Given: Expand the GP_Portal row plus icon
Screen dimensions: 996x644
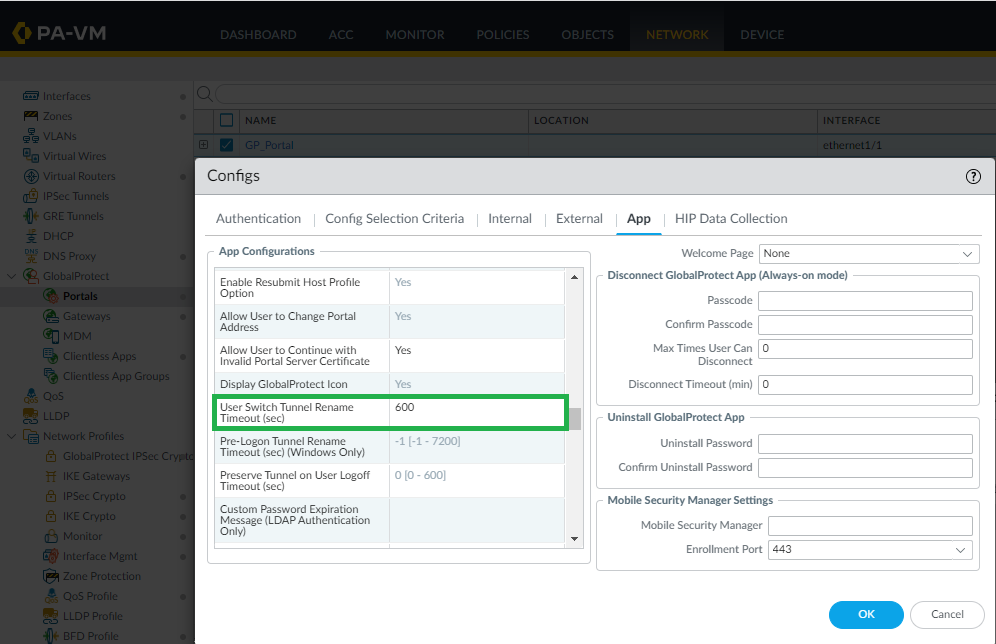Looking at the screenshot, I should (x=204, y=145).
